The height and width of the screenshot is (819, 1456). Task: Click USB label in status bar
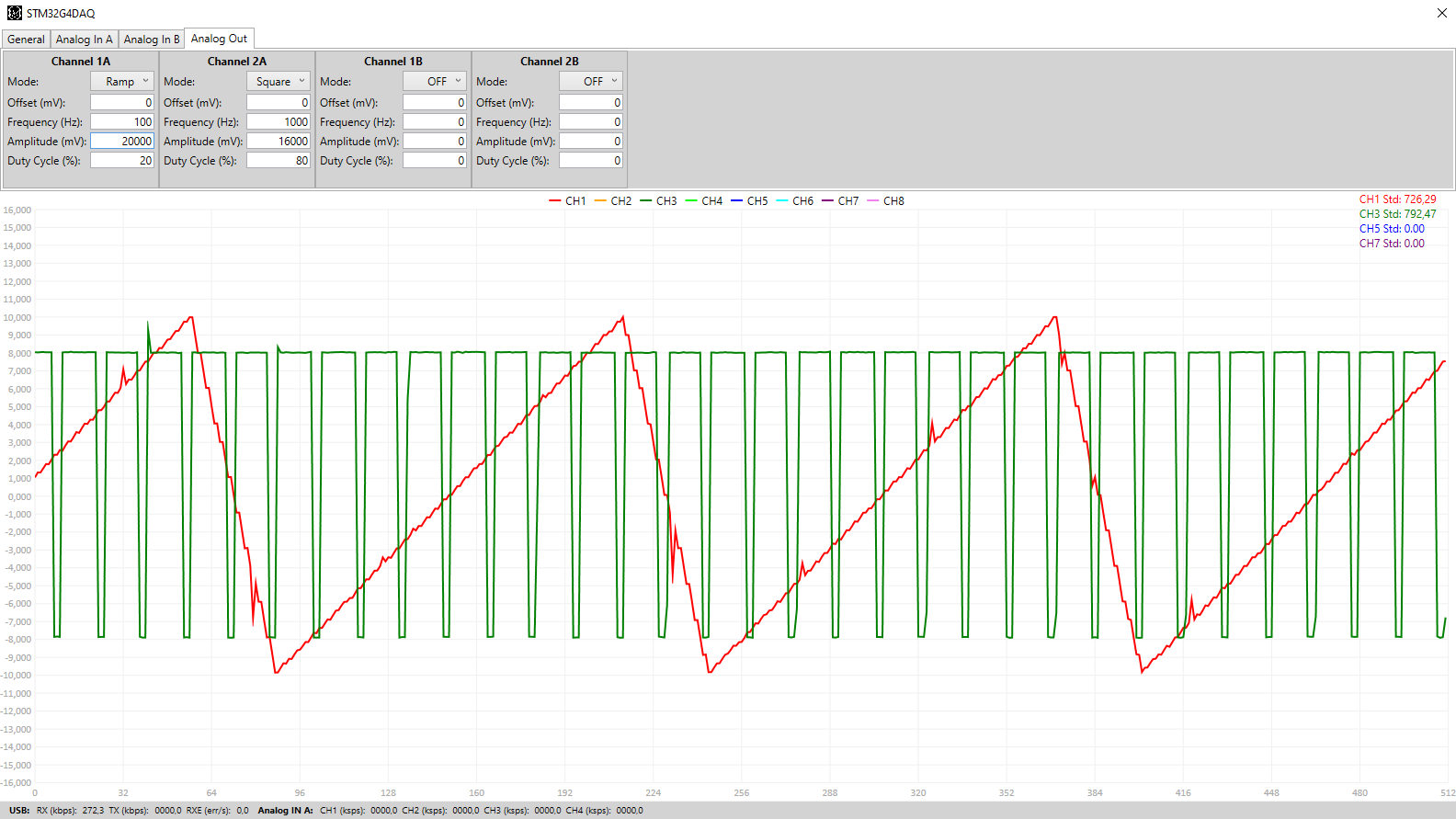tap(19, 811)
